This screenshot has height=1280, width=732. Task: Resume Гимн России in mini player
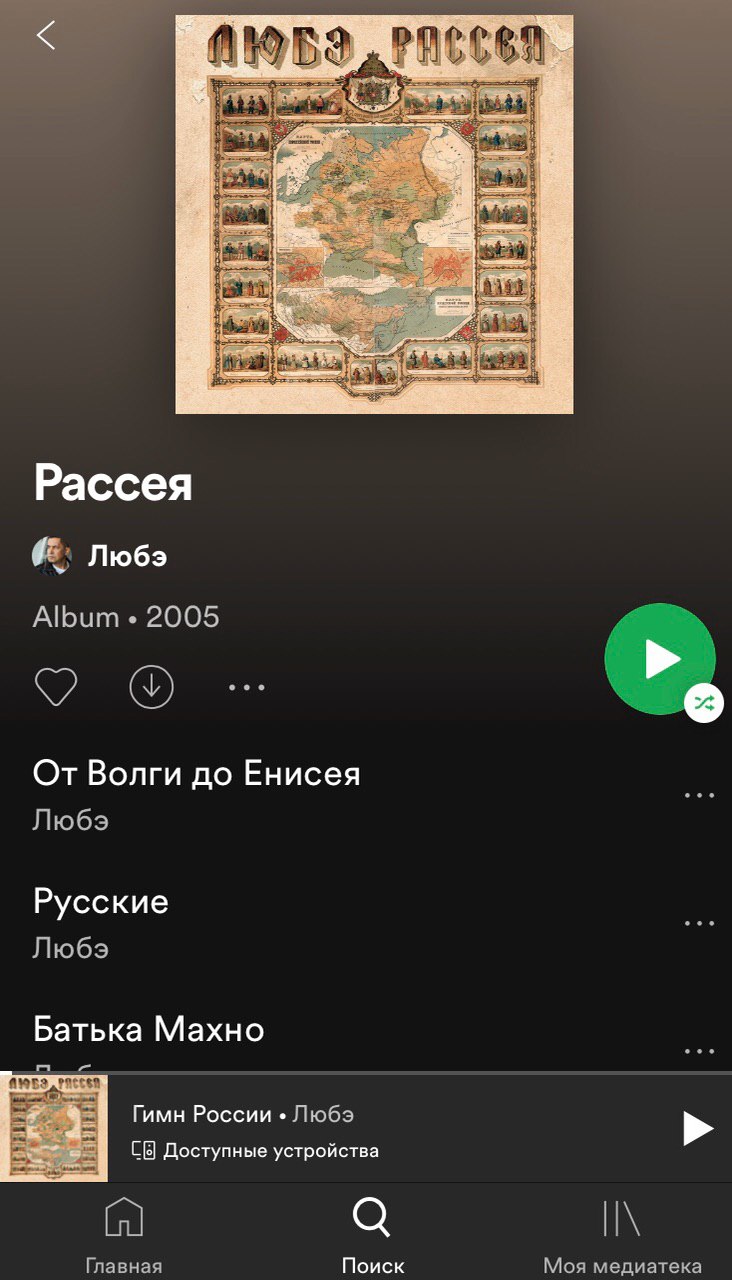[x=698, y=1129]
